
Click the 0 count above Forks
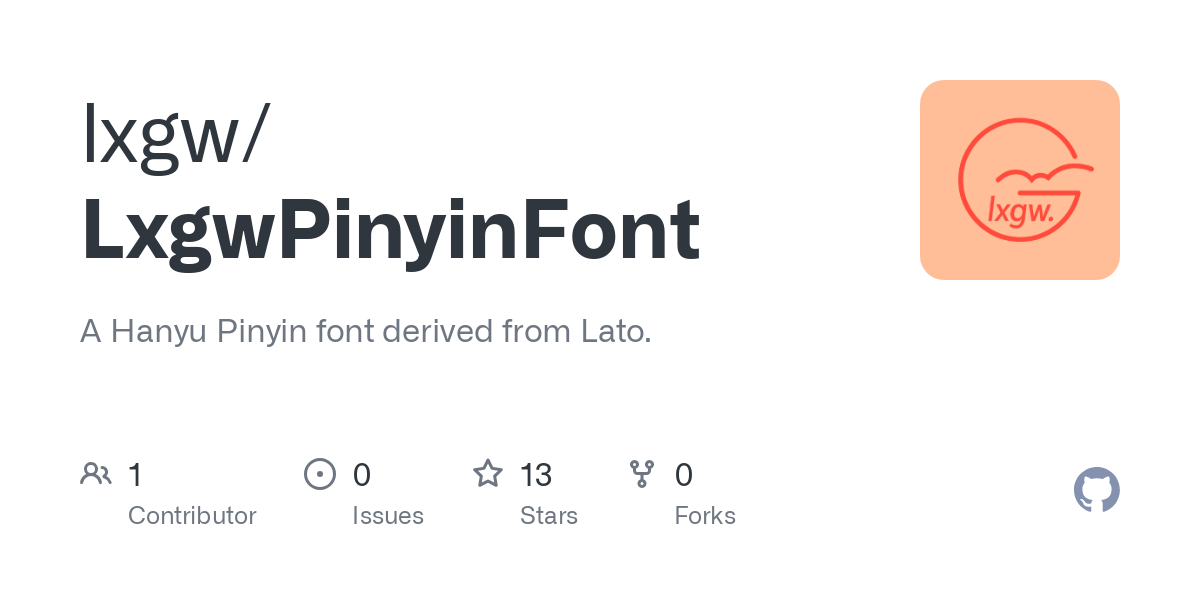coord(684,475)
